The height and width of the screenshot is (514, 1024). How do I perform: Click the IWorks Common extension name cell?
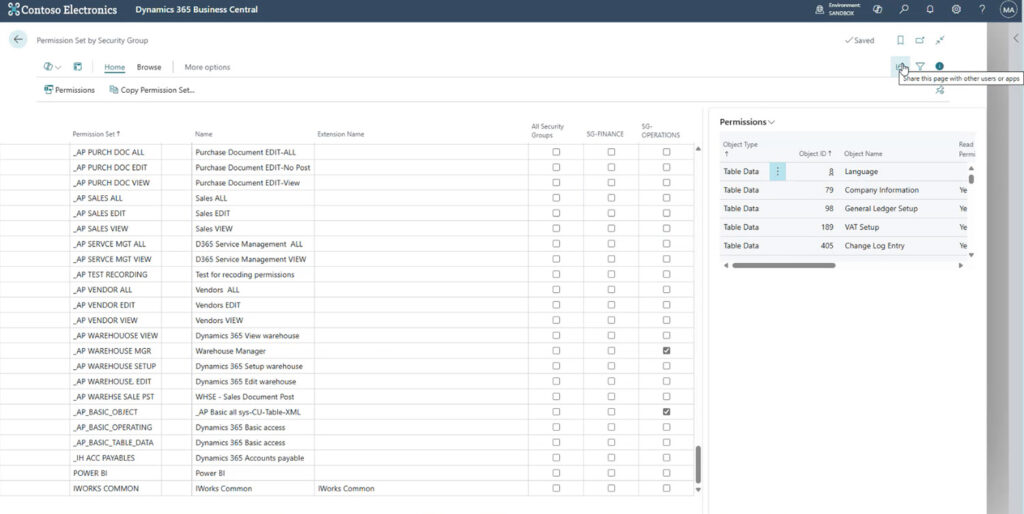(x=421, y=489)
